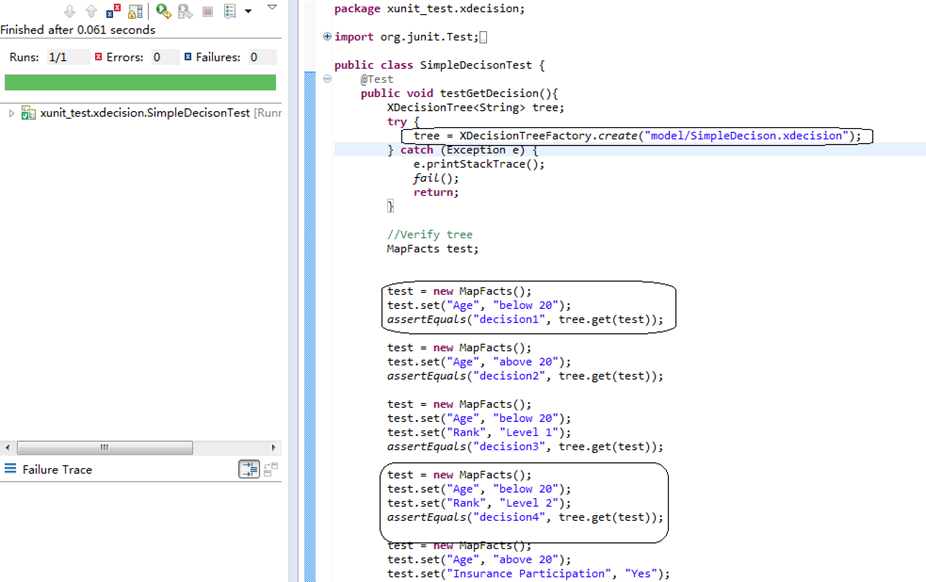
Task: Click the Next Failed Test arrow
Action: [70, 11]
